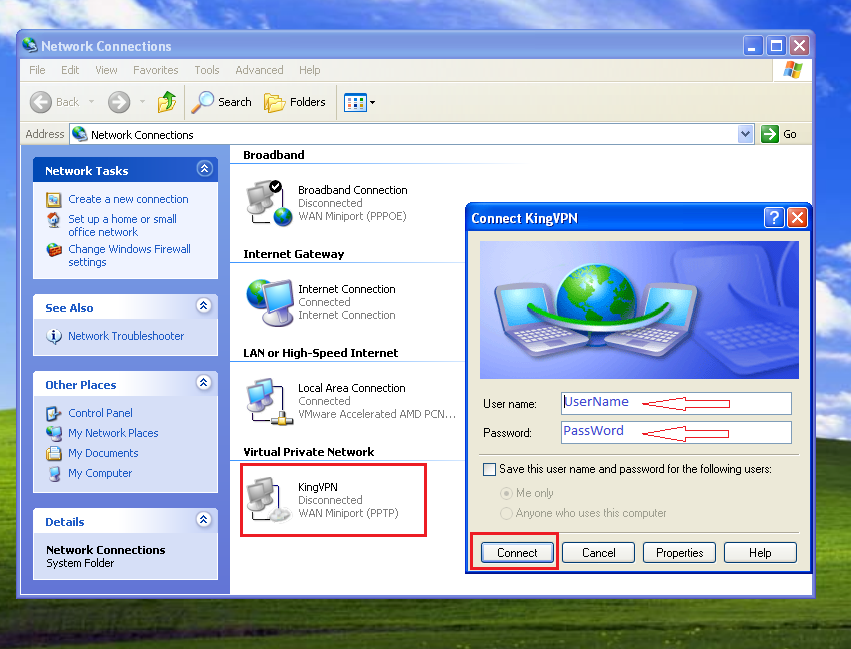Click the Windows flag logo icon
This screenshot has width=851, height=649.
point(793,70)
